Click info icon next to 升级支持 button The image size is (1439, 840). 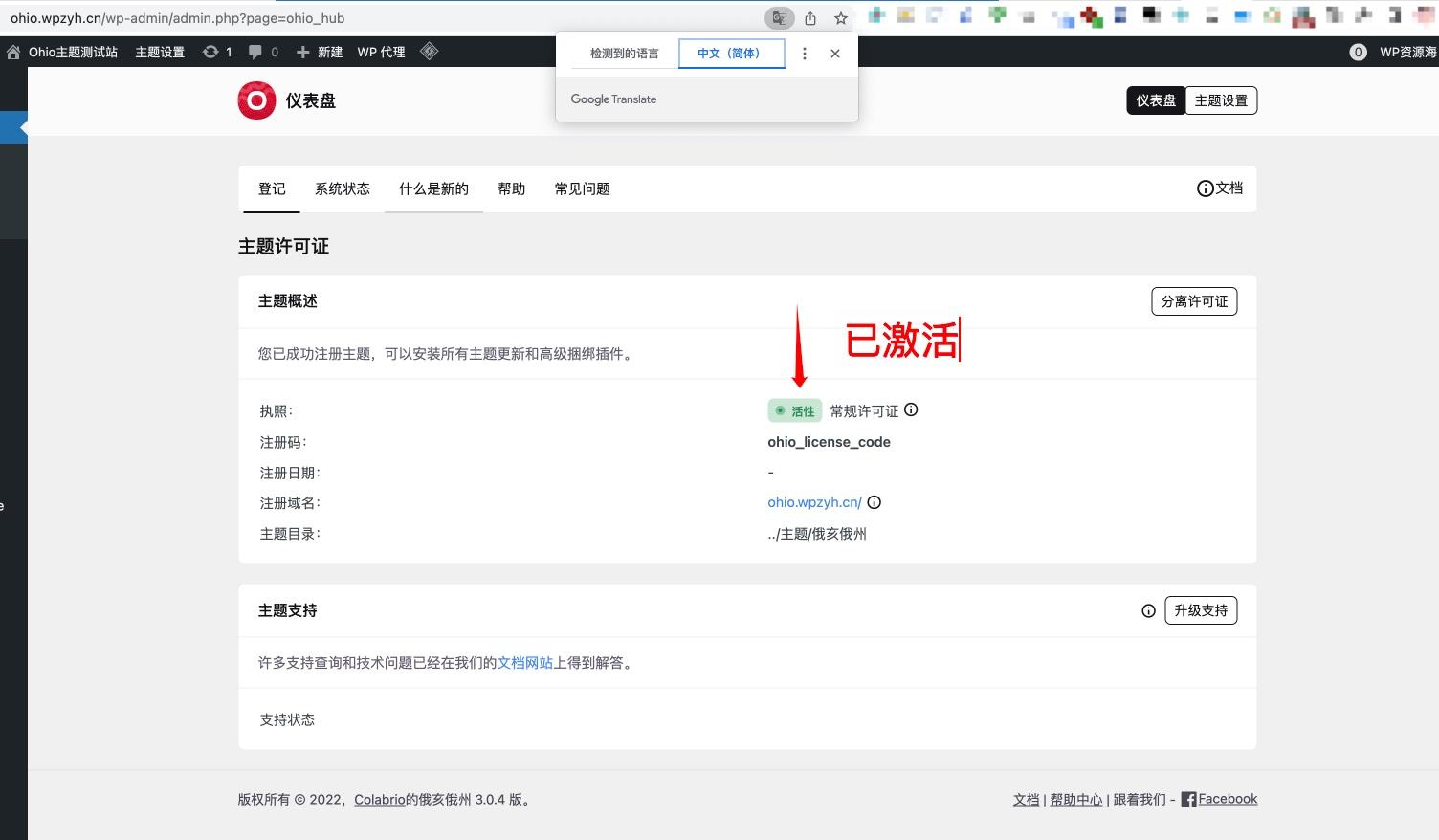tap(1148, 610)
